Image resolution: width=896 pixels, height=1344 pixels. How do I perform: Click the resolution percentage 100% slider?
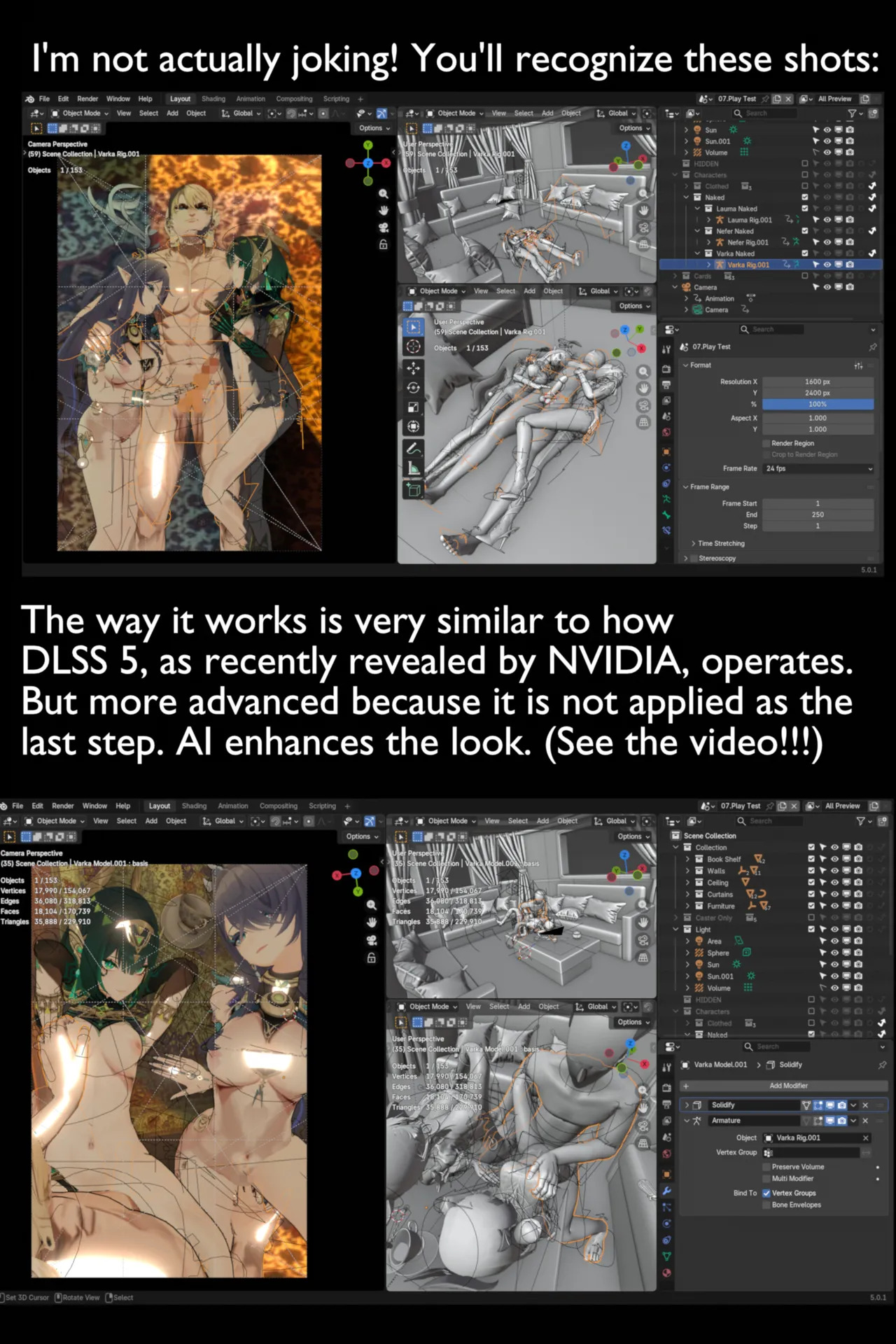[x=818, y=404]
